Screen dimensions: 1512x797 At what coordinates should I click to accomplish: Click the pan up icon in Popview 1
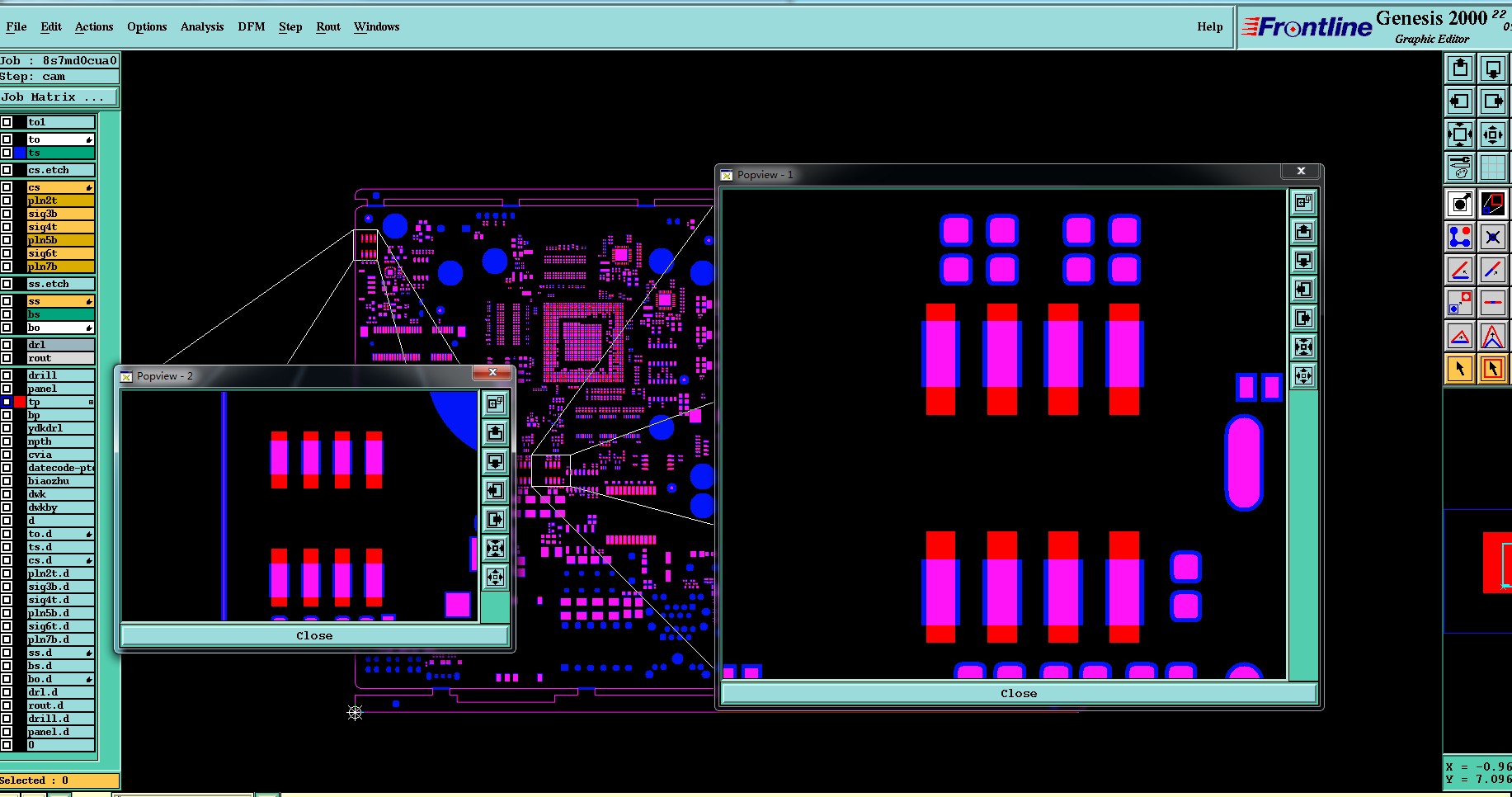coord(1304,231)
